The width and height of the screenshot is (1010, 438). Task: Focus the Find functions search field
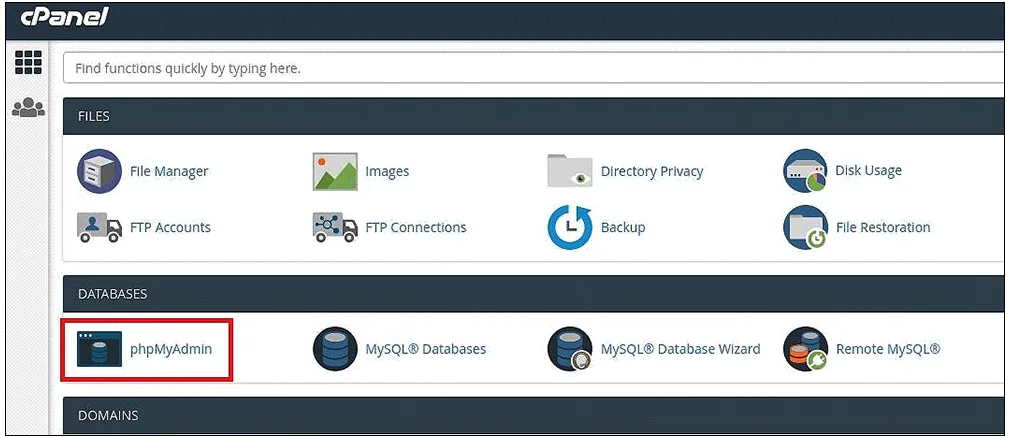[x=533, y=68]
